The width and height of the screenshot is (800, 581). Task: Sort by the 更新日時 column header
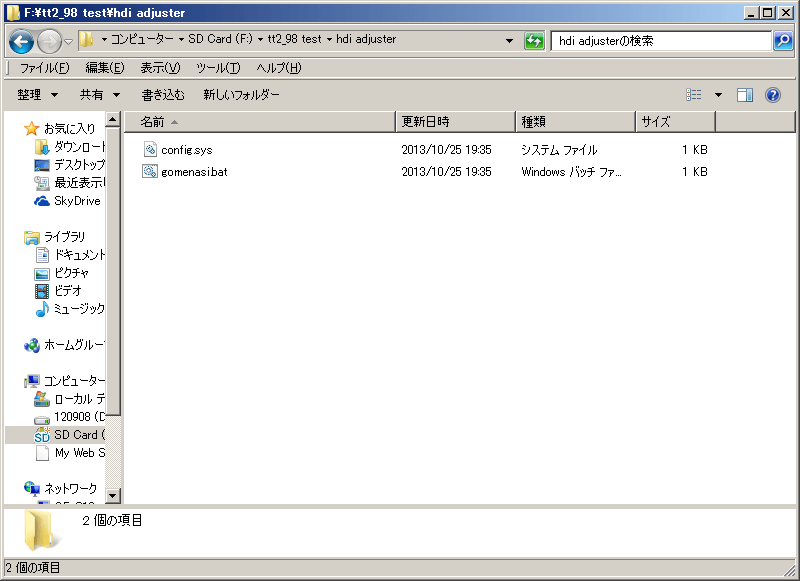456,122
